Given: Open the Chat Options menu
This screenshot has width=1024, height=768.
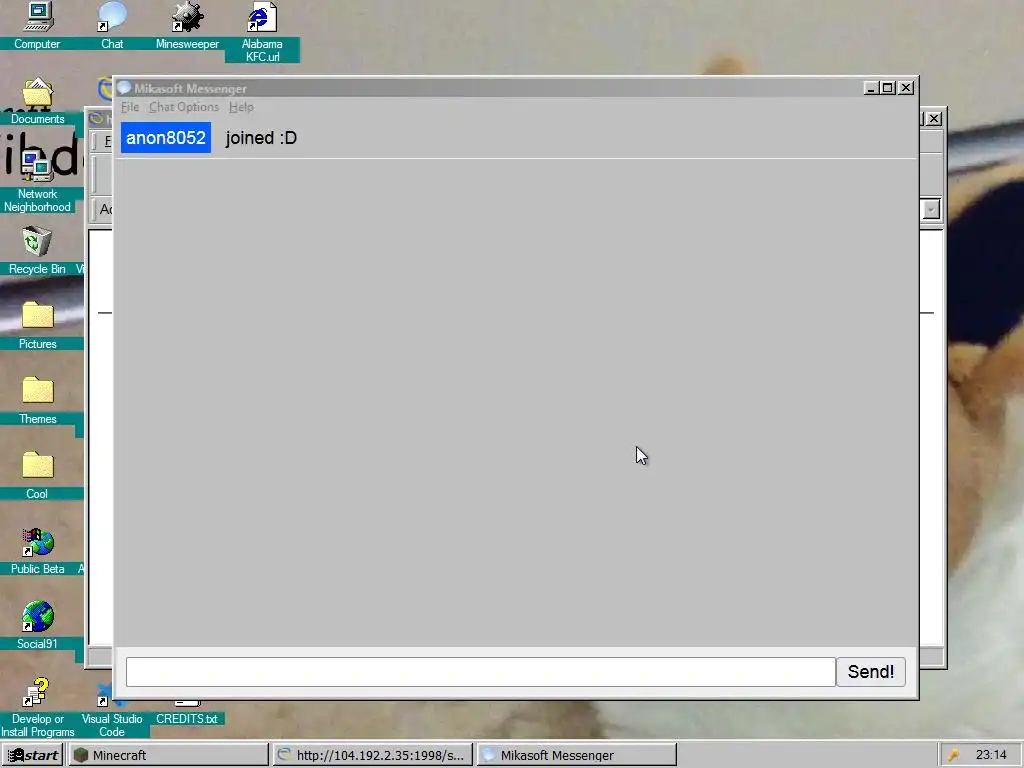Looking at the screenshot, I should pos(184,107).
